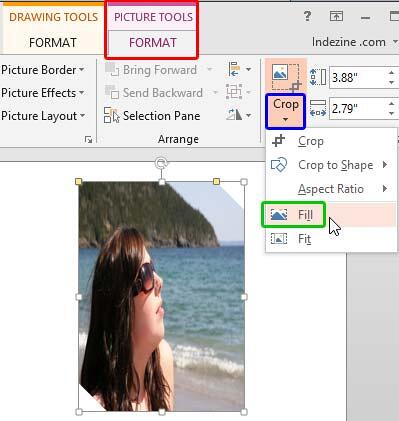This screenshot has height=421, width=399.
Task: Expand the Bring Forward arrow
Action: click(210, 70)
